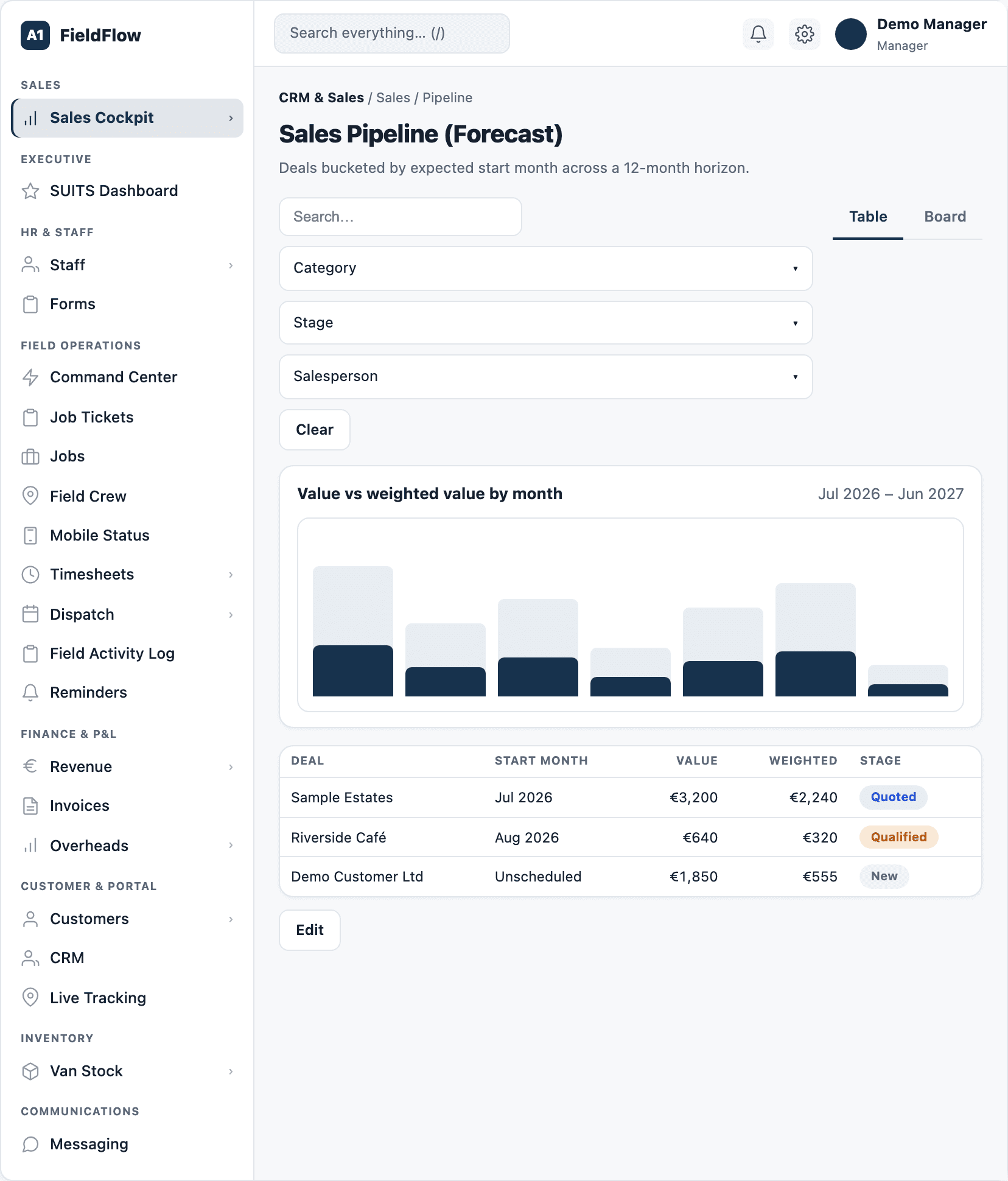Select the Riverside Café deal row
The image size is (1008, 1181).
[x=631, y=838]
